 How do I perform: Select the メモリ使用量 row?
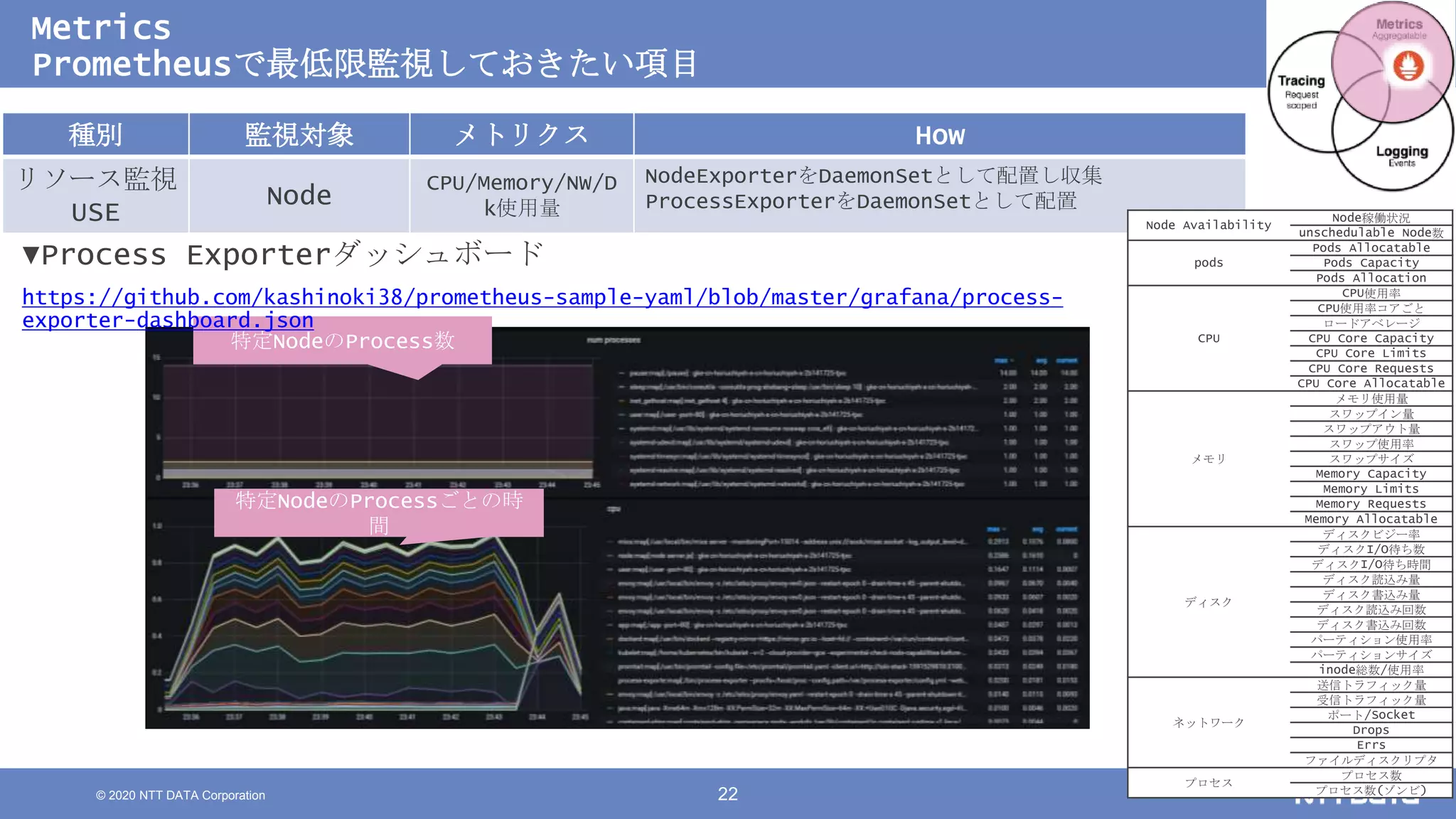tap(1371, 399)
